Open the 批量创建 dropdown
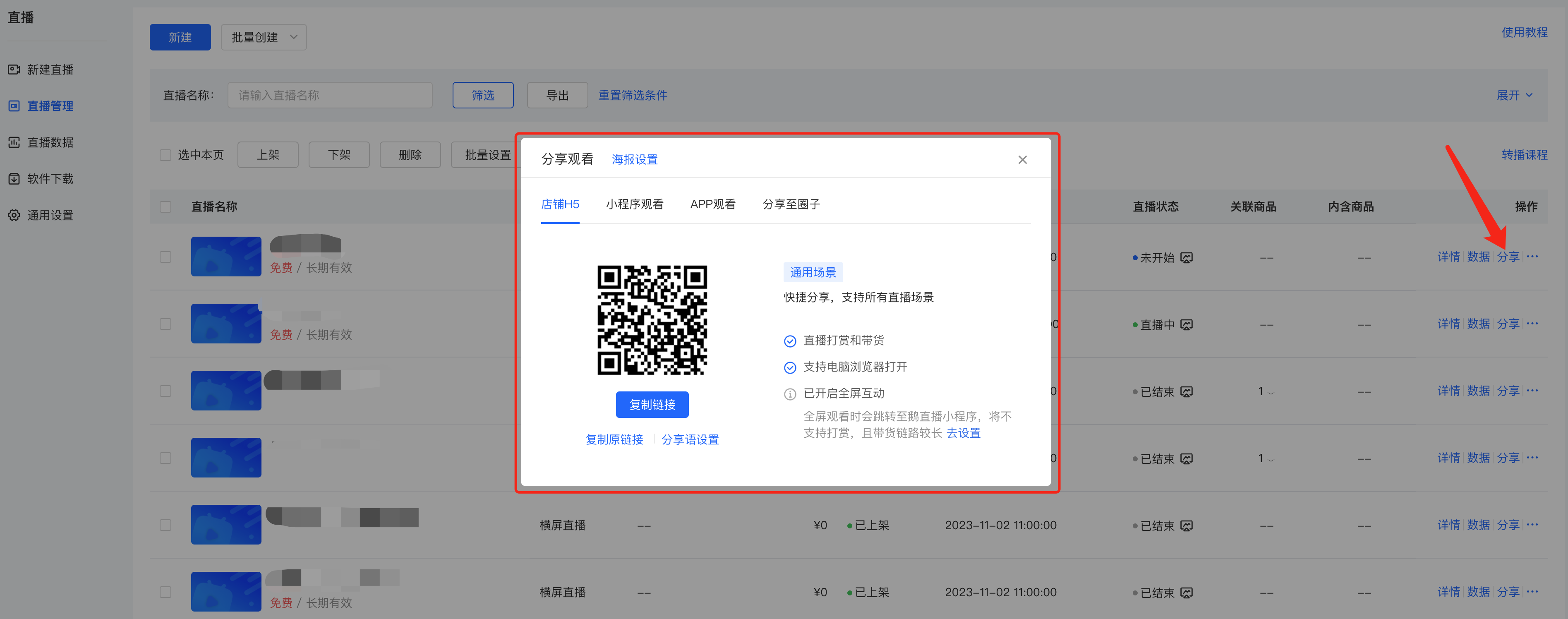This screenshot has width=1568, height=619. point(264,37)
